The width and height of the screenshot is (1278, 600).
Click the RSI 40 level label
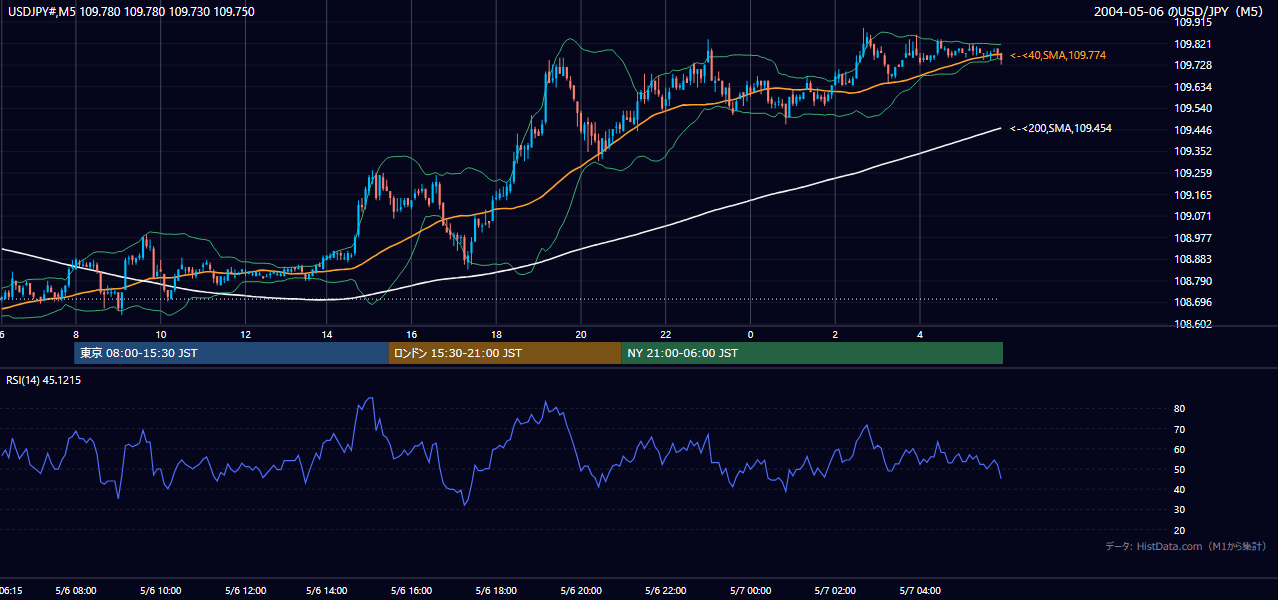click(1180, 489)
